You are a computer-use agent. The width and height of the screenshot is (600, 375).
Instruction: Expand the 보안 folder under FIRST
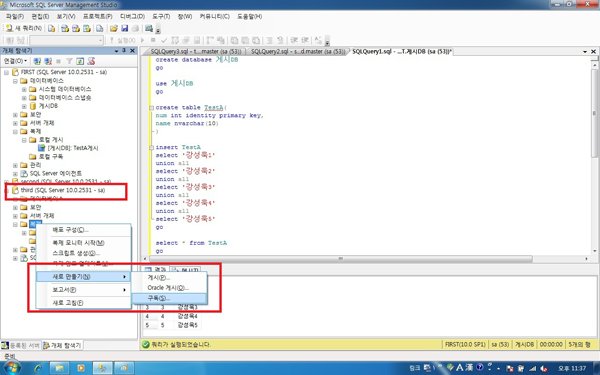point(15,114)
